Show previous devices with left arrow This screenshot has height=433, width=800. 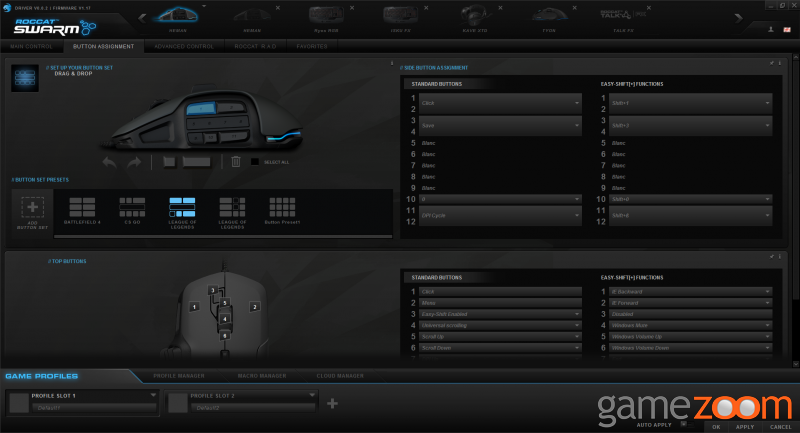pyautogui.click(x=142, y=18)
